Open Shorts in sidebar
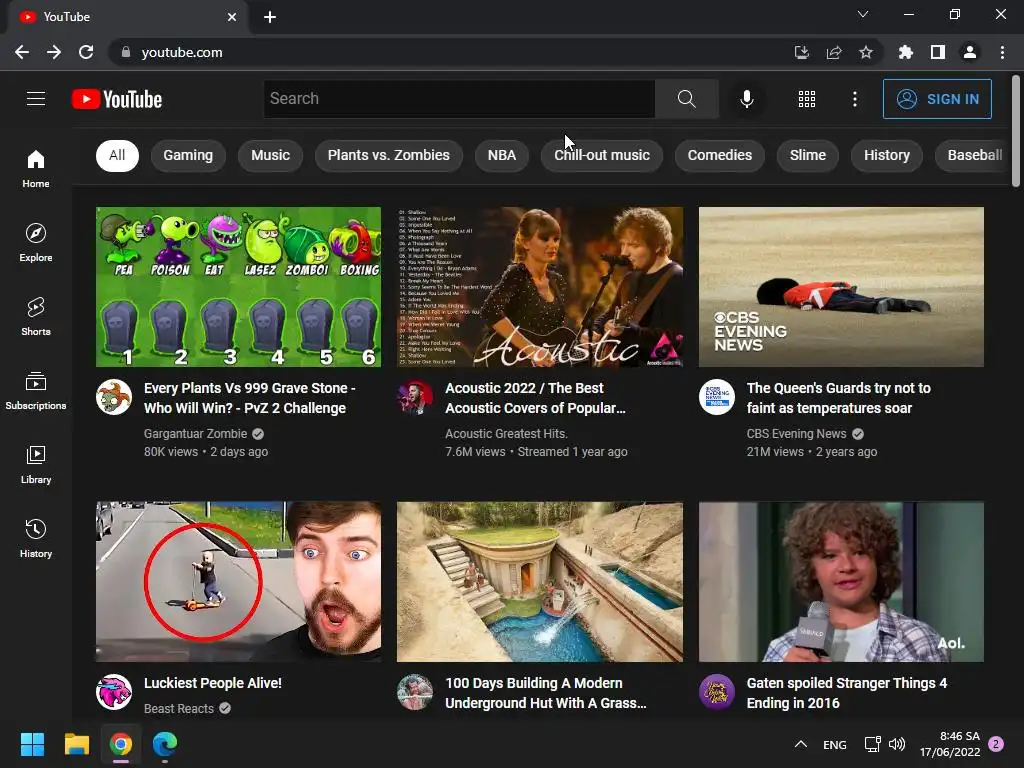The height and width of the screenshot is (768, 1024). point(36,317)
